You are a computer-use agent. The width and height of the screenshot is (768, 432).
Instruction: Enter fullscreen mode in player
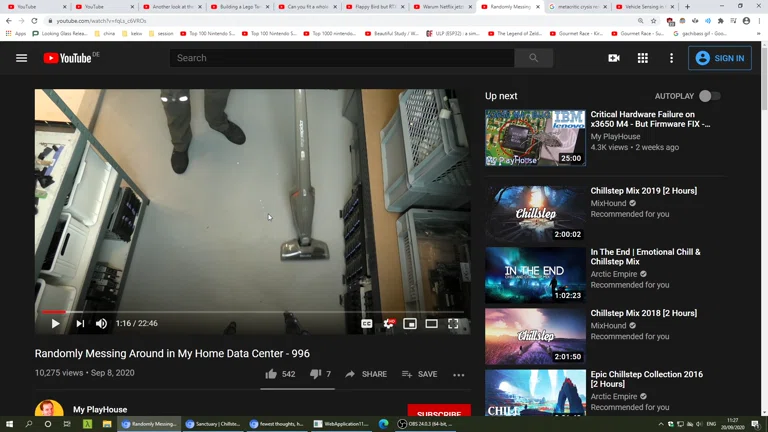(453, 324)
